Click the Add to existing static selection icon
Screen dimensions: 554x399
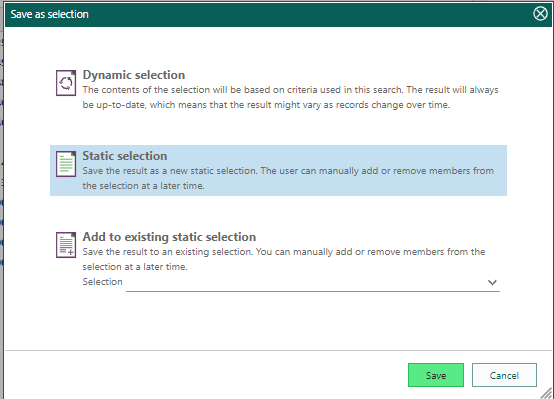tap(66, 245)
